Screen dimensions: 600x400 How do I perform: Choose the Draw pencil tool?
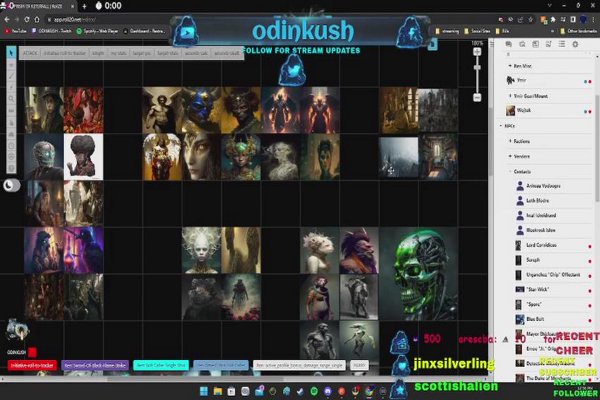click(x=11, y=76)
